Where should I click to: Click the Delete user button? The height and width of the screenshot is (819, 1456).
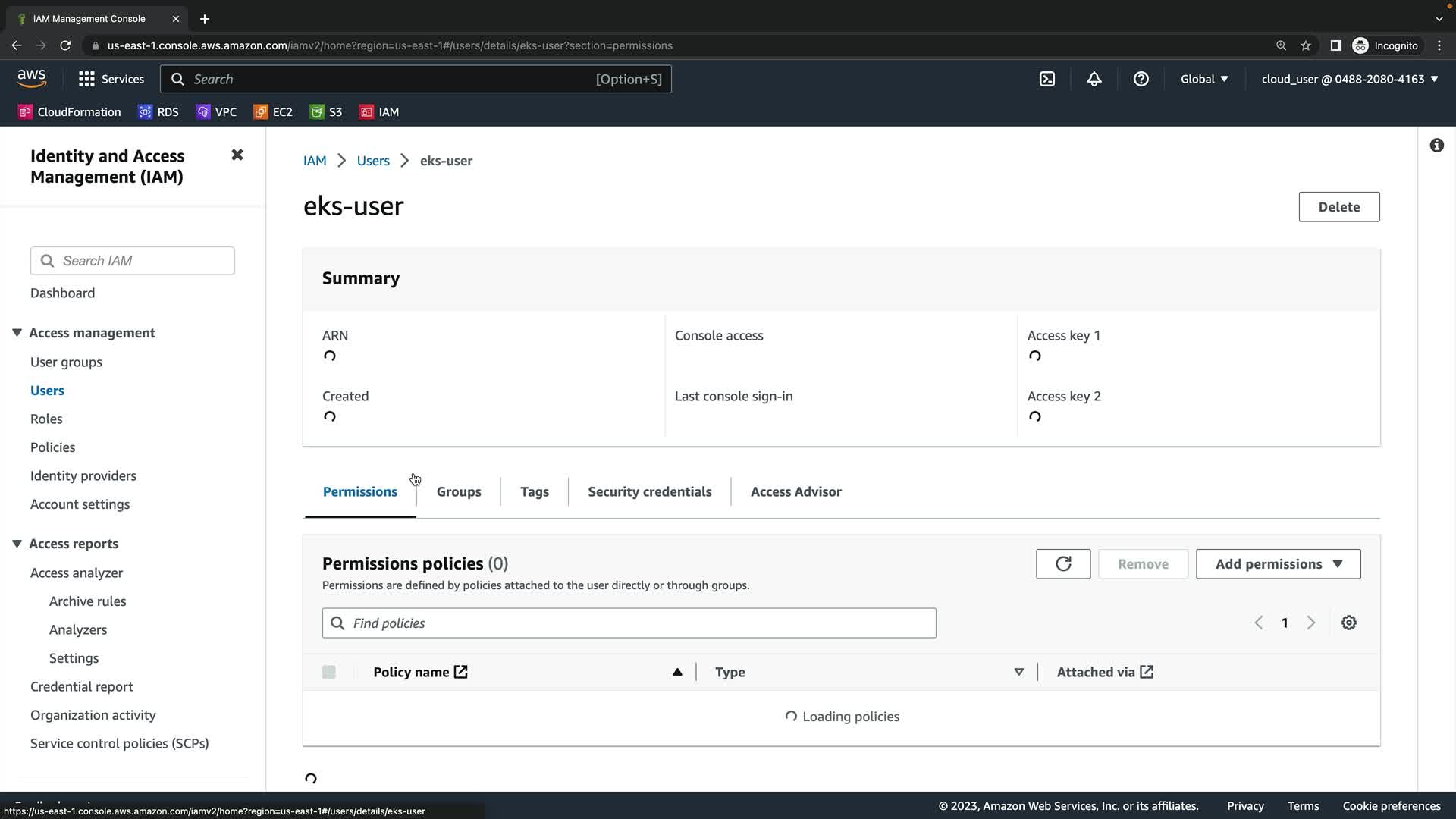coord(1338,206)
